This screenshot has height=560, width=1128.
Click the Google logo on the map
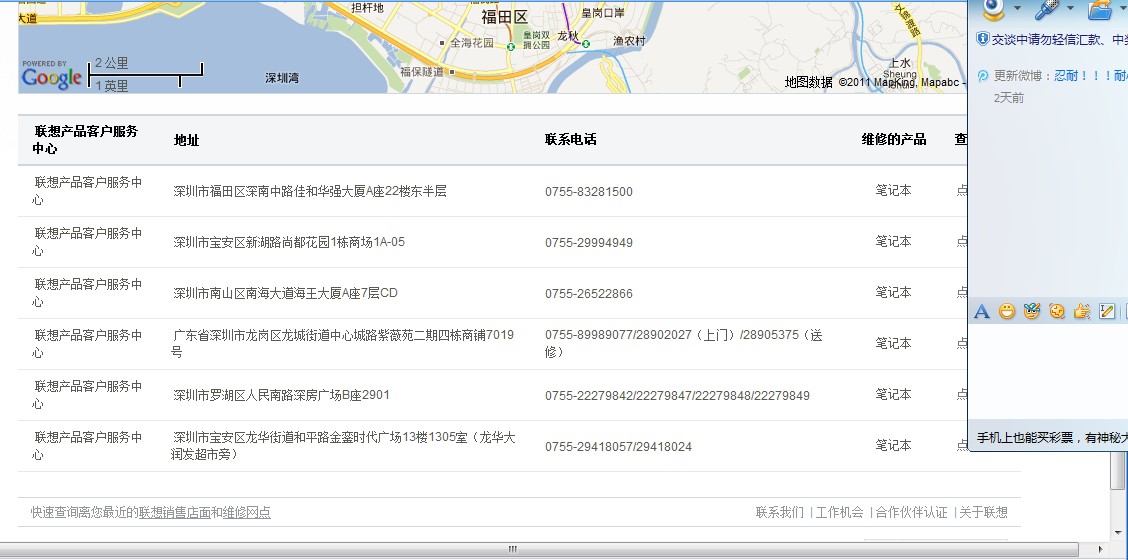coord(51,77)
